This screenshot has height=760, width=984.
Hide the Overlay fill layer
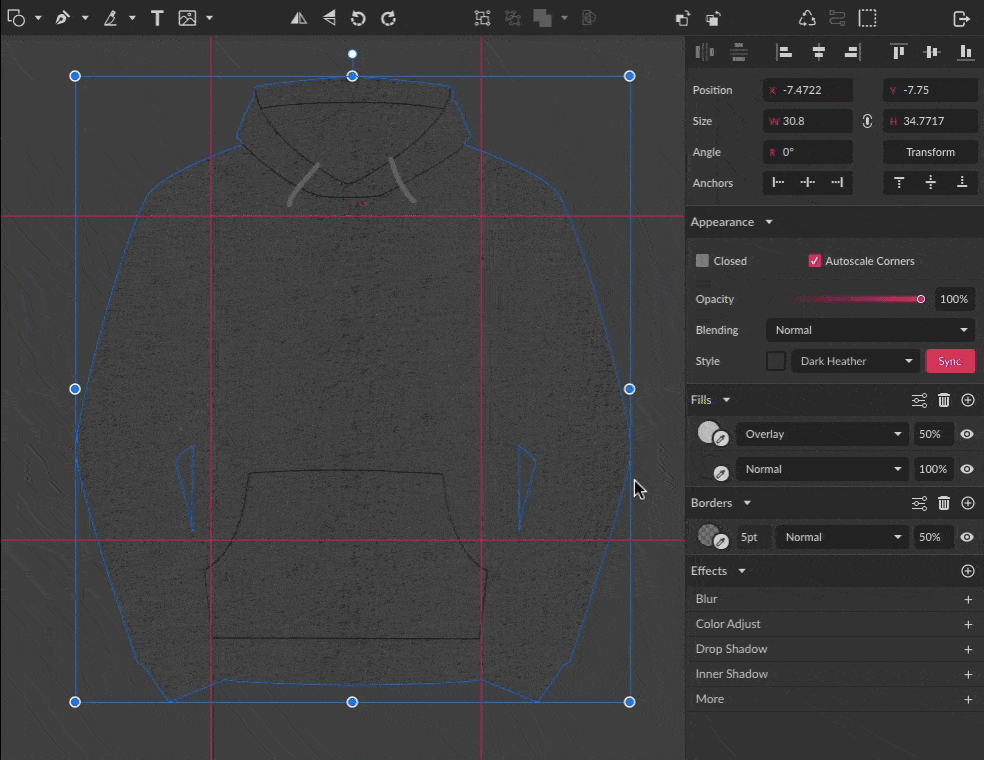pyautogui.click(x=967, y=434)
